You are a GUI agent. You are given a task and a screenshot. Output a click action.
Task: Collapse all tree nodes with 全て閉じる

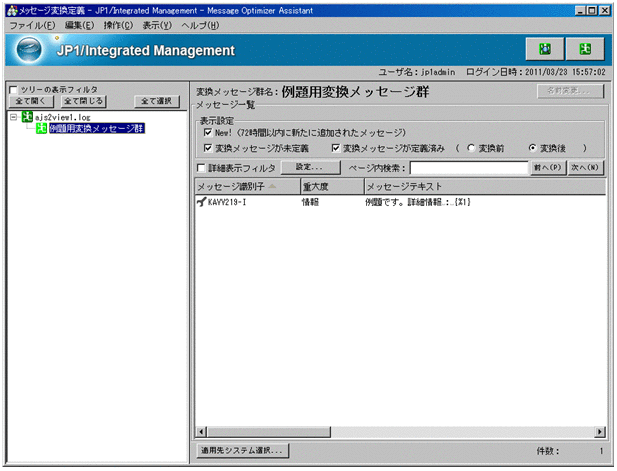click(x=81, y=101)
